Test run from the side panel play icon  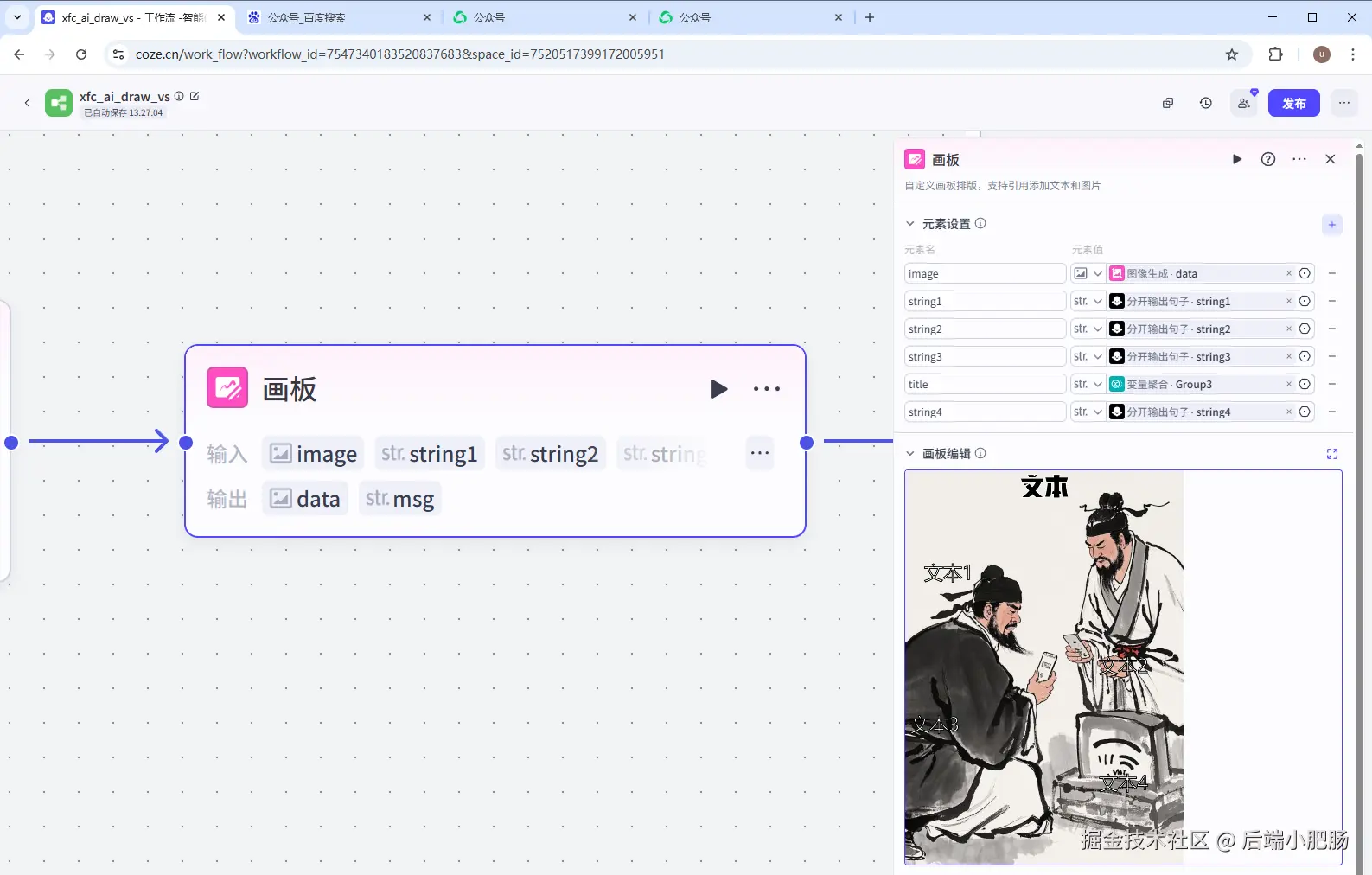(x=1237, y=159)
